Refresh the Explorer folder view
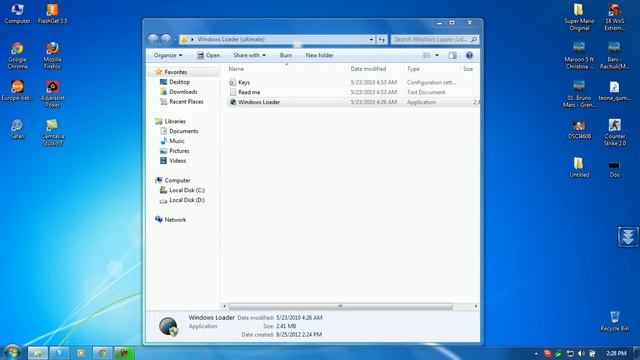The image size is (640, 360). pos(382,39)
